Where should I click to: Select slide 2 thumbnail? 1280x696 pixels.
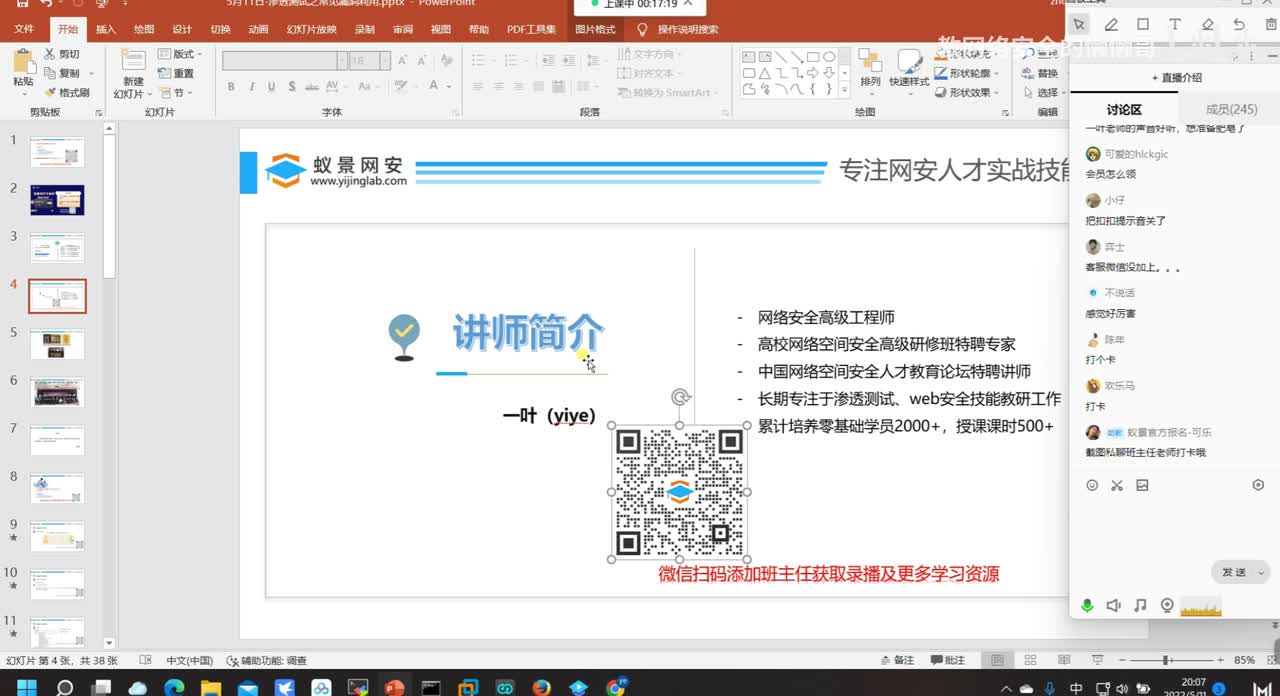[x=57, y=200]
